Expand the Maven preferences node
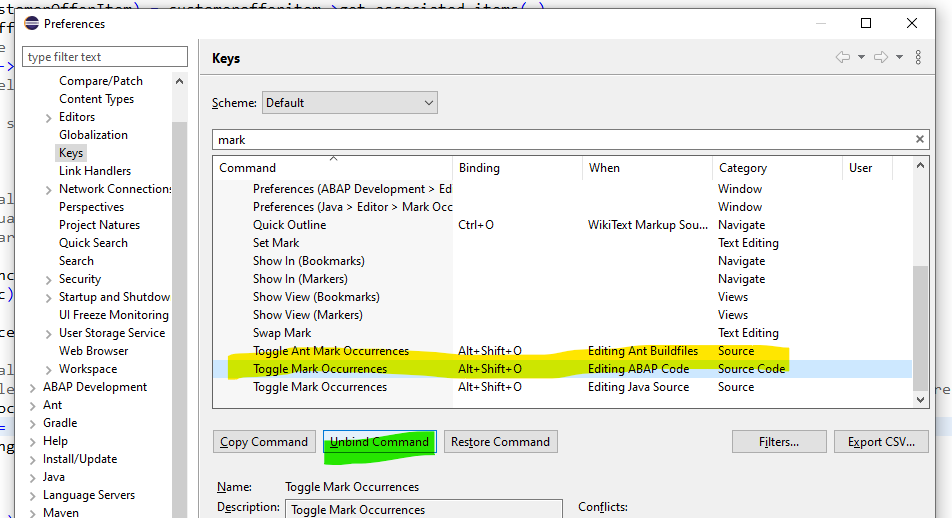 (33, 514)
